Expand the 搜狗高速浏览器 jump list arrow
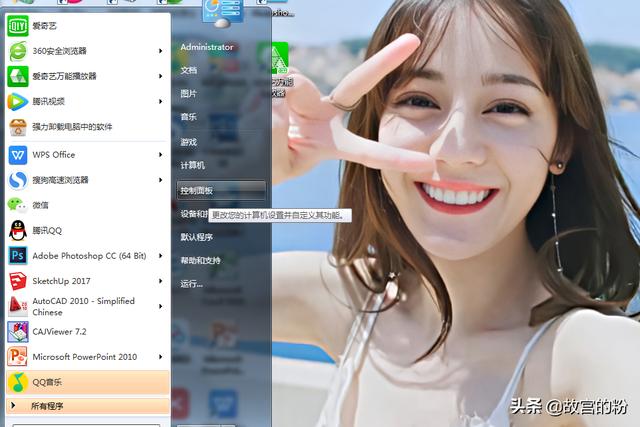640x427 pixels. (x=160, y=180)
